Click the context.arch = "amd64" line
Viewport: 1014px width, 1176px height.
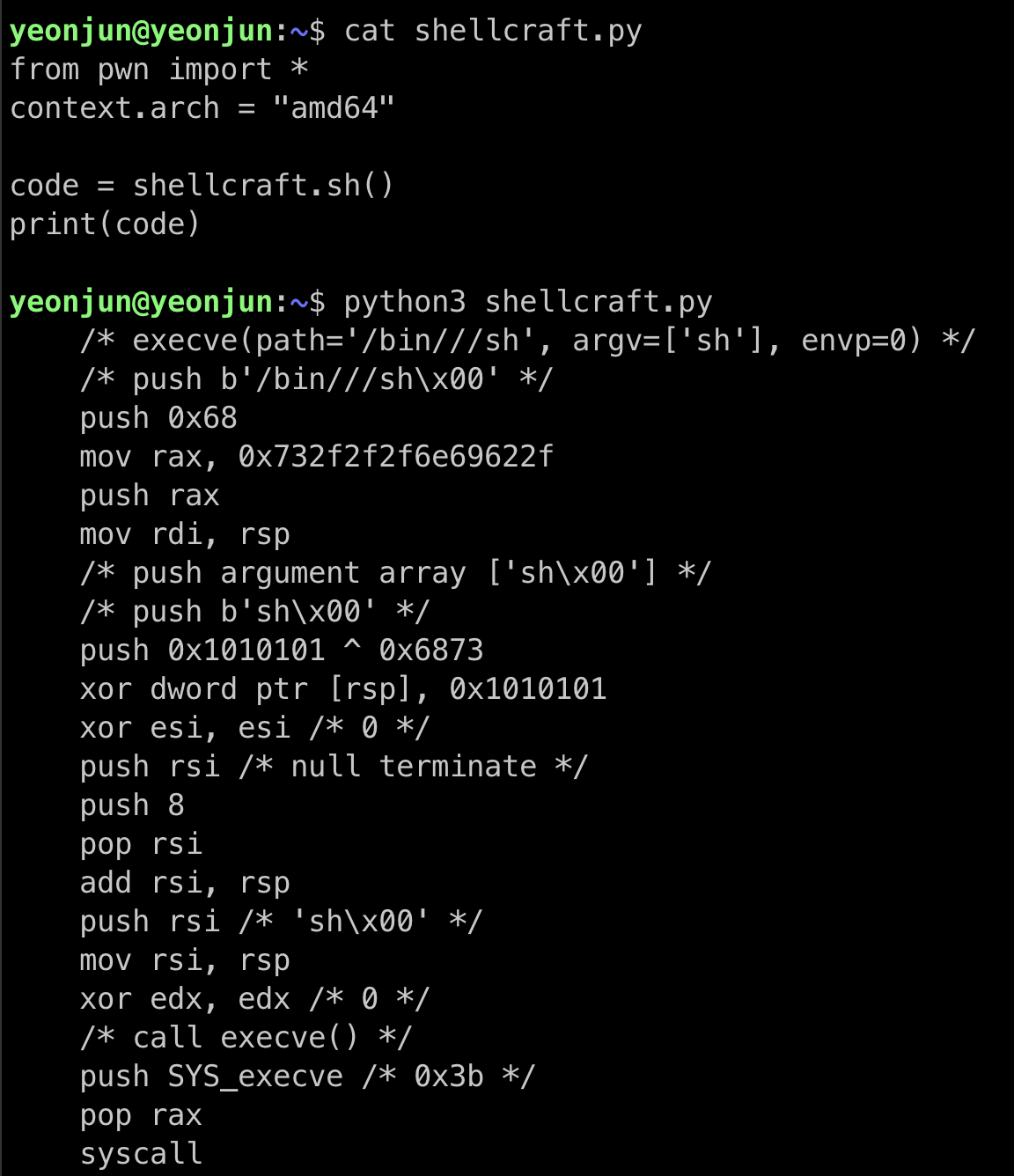pos(202,108)
